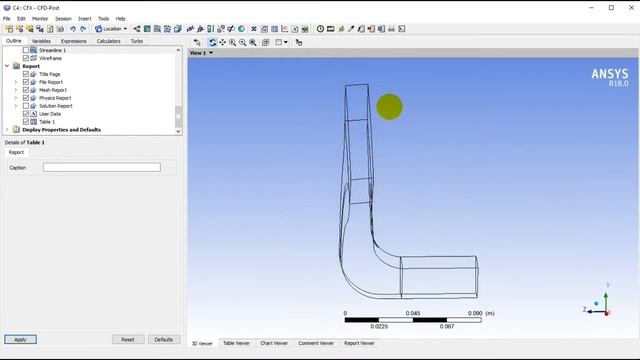Image resolution: width=640 pixels, height=360 pixels.
Task: Switch to the Report Viewer tab
Action: 359,343
